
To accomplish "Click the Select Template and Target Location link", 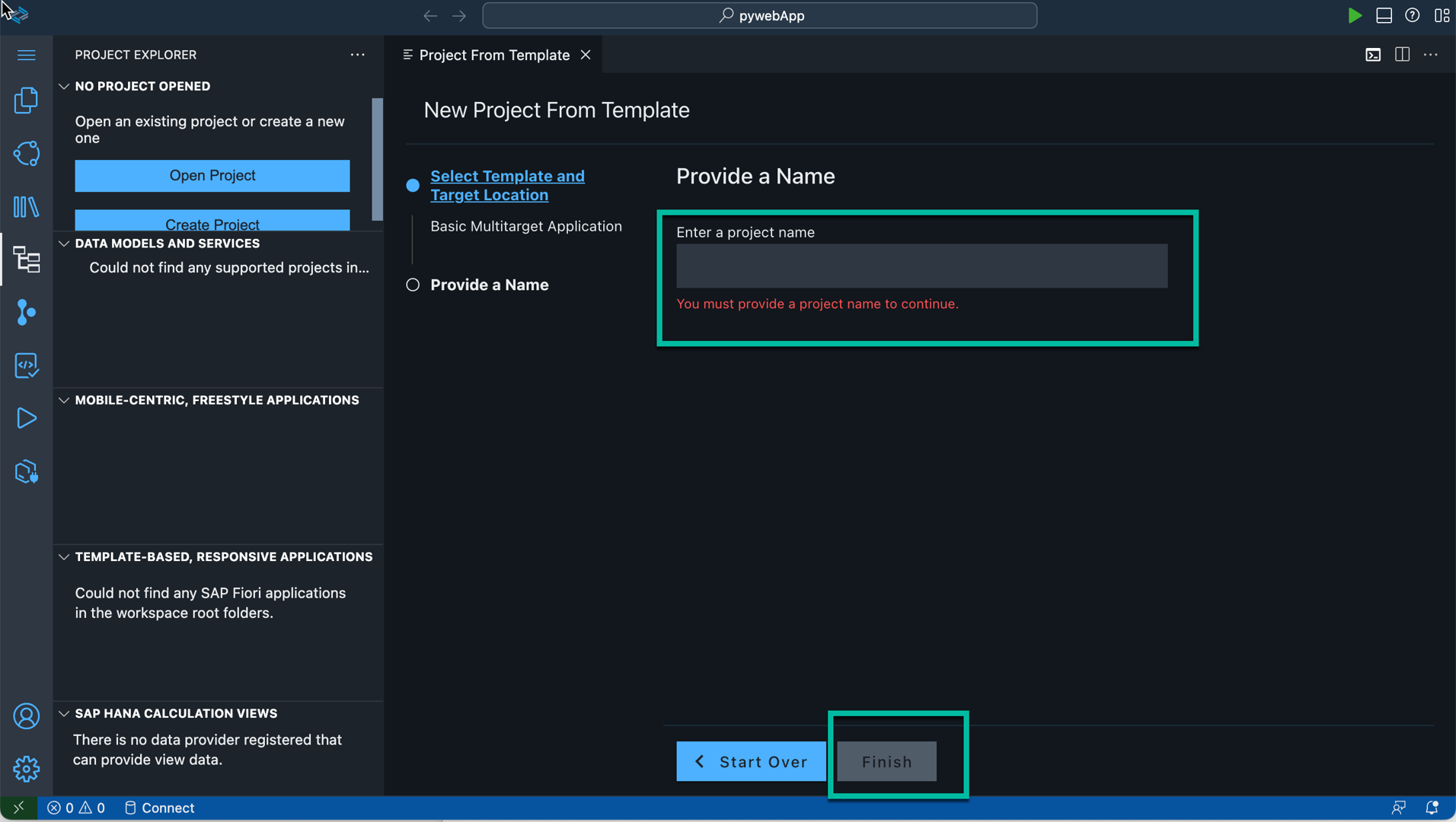I will (507, 185).
